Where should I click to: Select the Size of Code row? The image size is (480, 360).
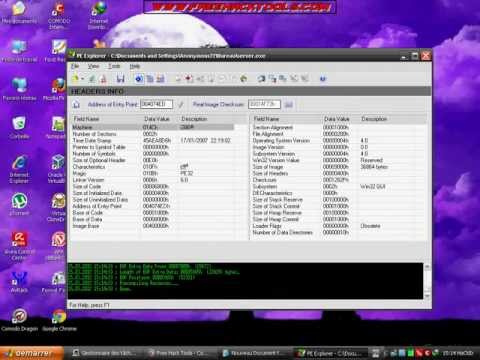tap(153, 186)
